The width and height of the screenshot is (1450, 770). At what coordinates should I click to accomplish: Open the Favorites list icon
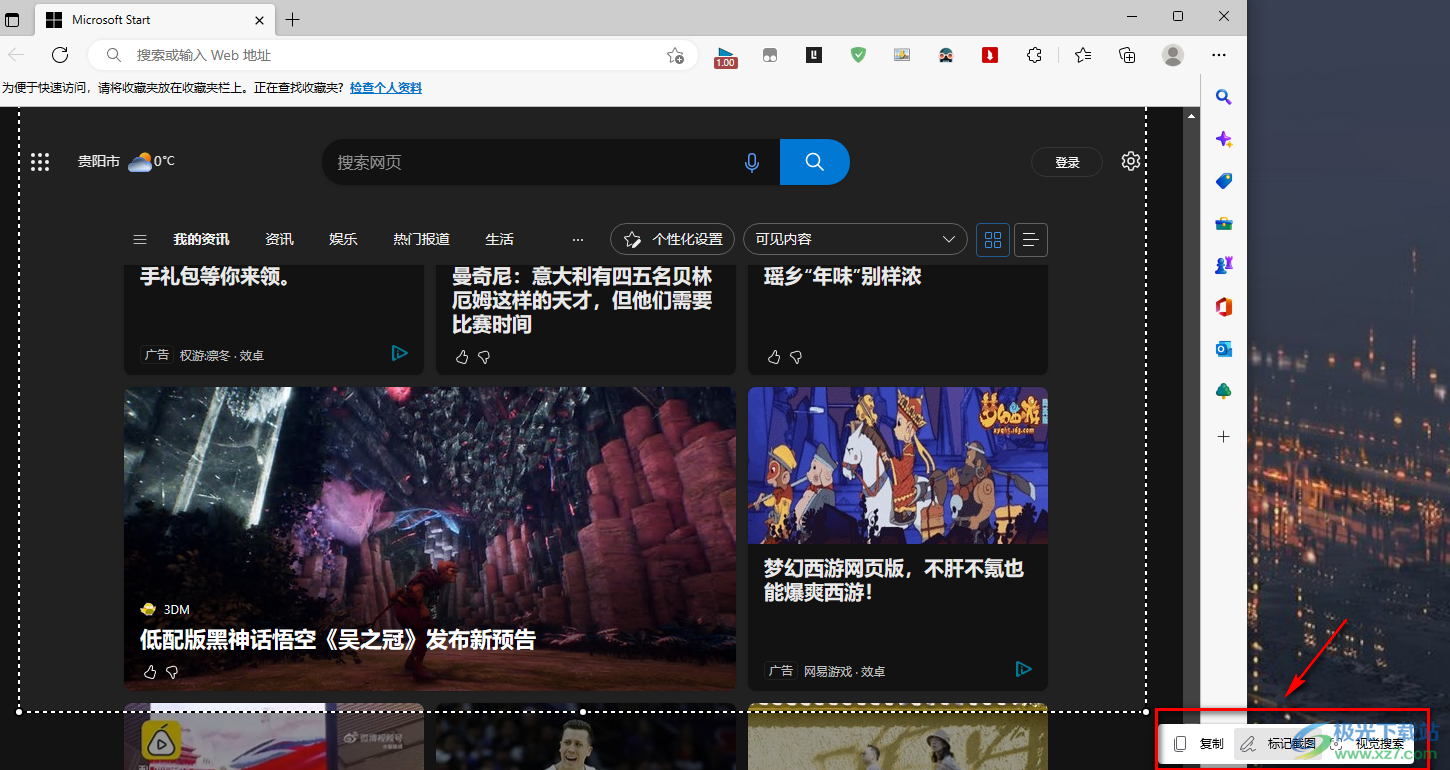tap(1083, 55)
